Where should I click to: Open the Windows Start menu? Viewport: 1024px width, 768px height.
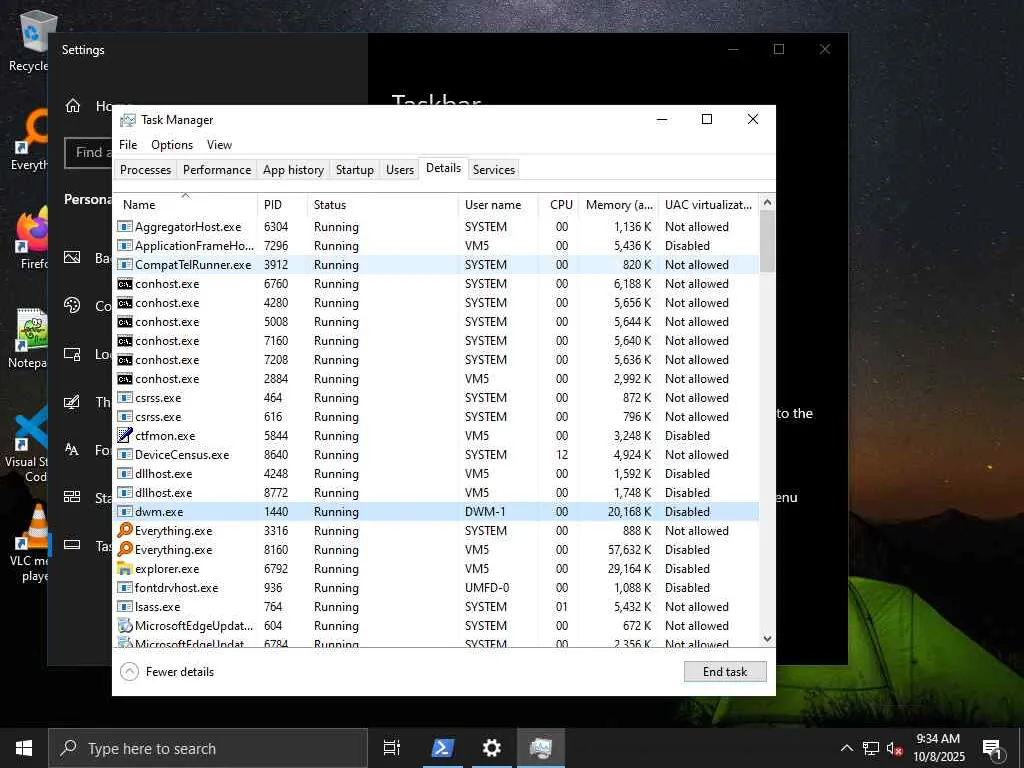pyautogui.click(x=24, y=748)
